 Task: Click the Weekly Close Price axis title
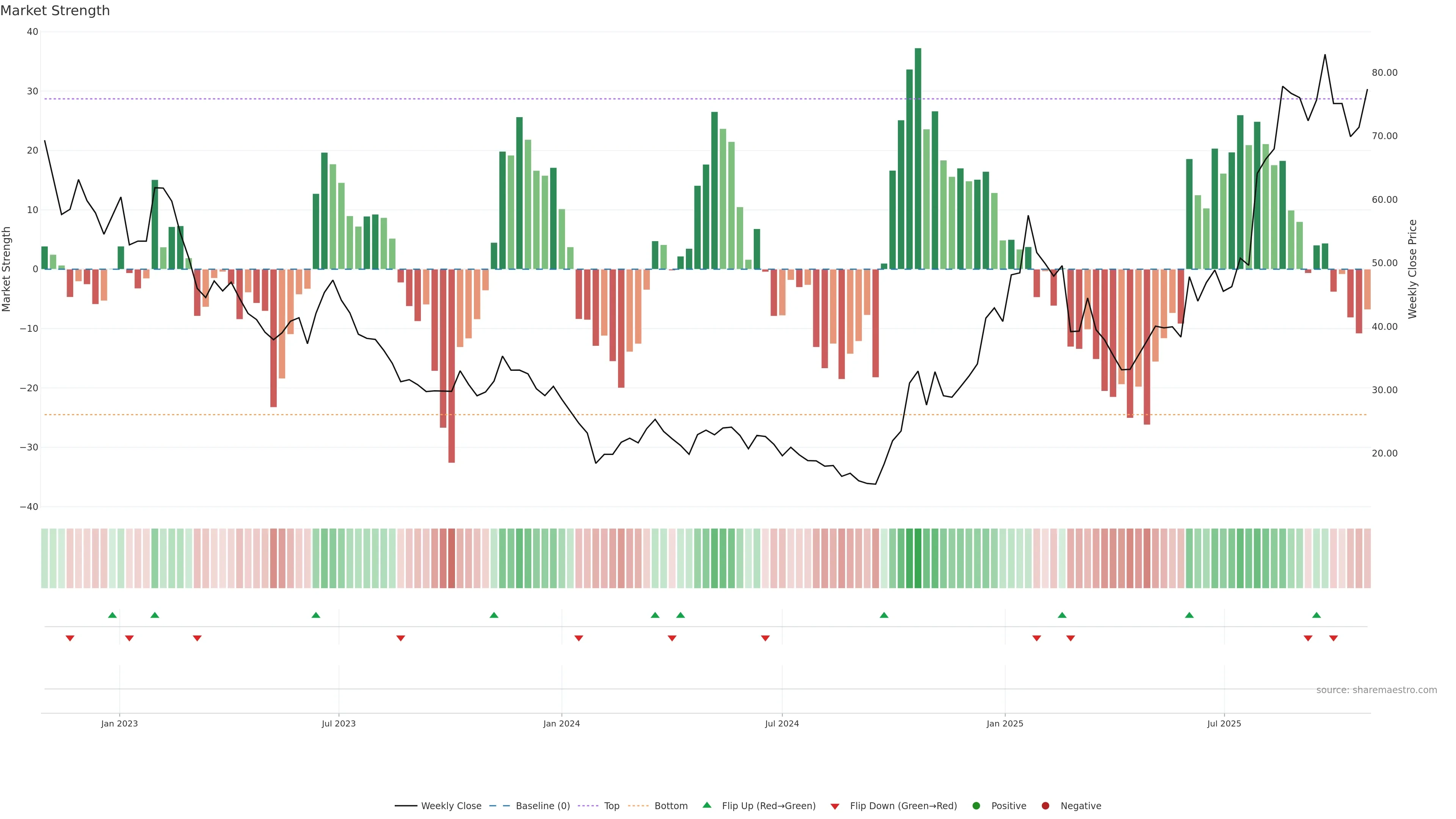(1412, 269)
